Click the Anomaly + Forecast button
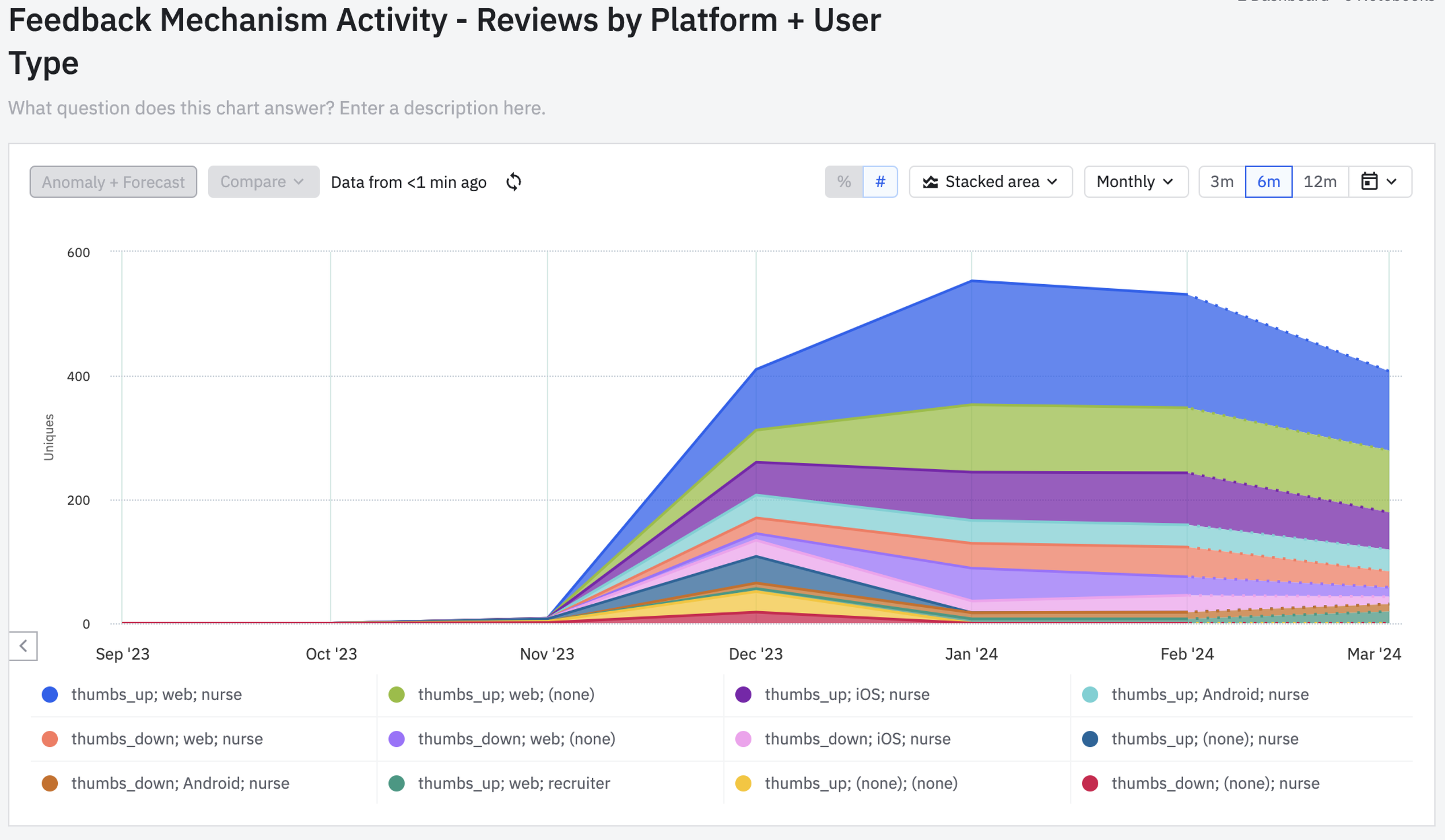The image size is (1445, 840). 113,182
